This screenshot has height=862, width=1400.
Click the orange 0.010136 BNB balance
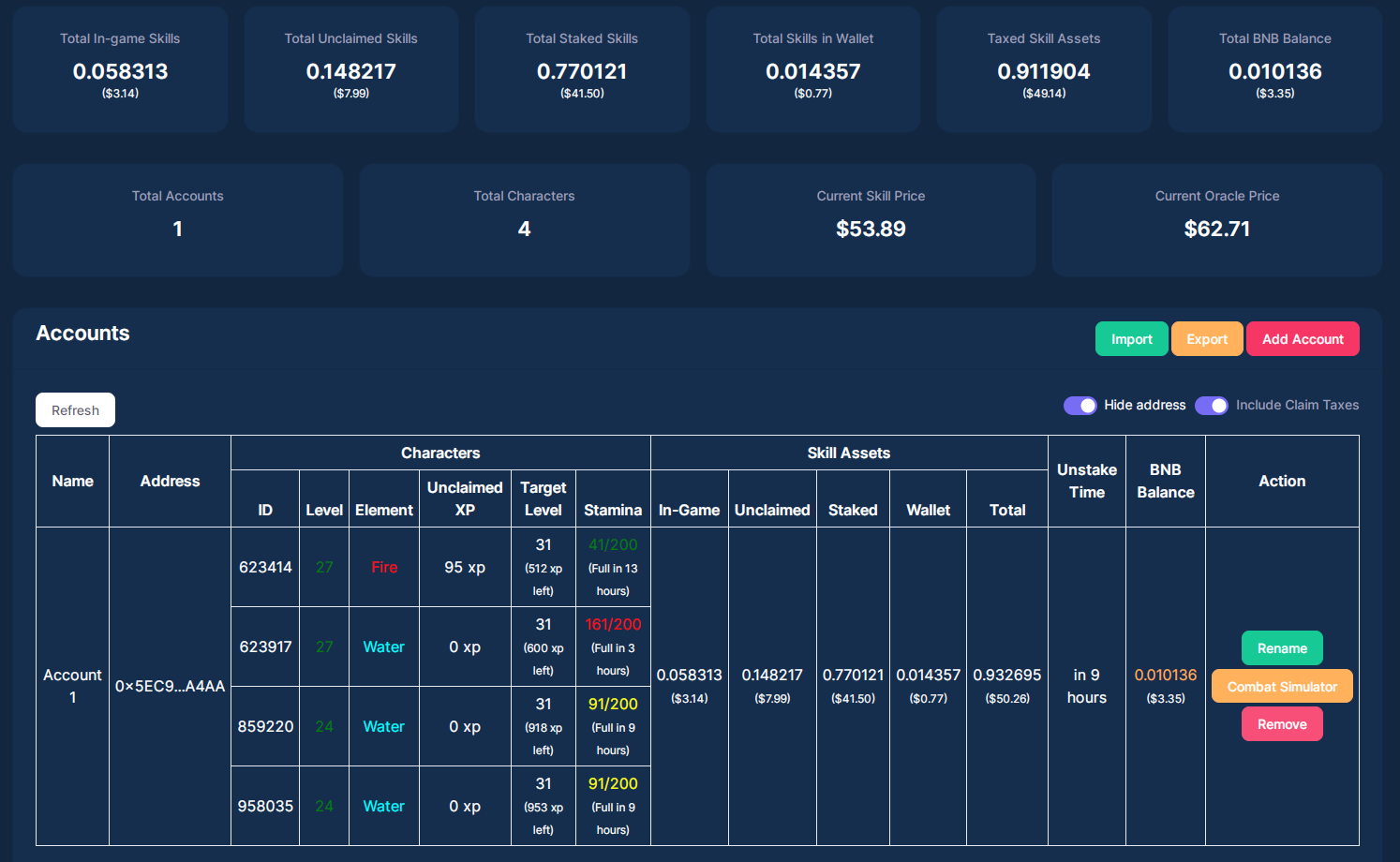tap(1165, 675)
